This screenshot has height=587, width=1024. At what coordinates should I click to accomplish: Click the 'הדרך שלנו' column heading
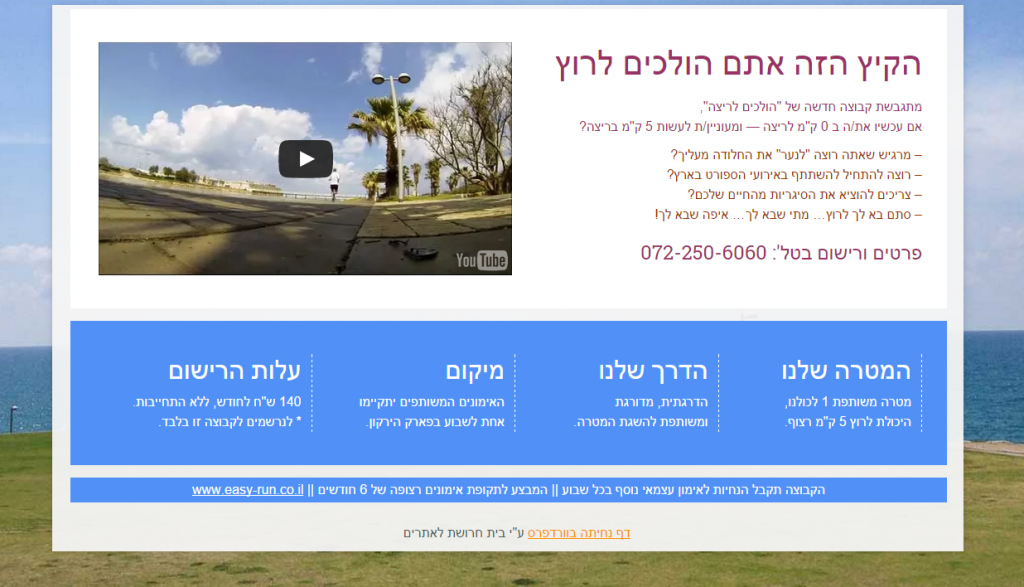[x=653, y=370]
